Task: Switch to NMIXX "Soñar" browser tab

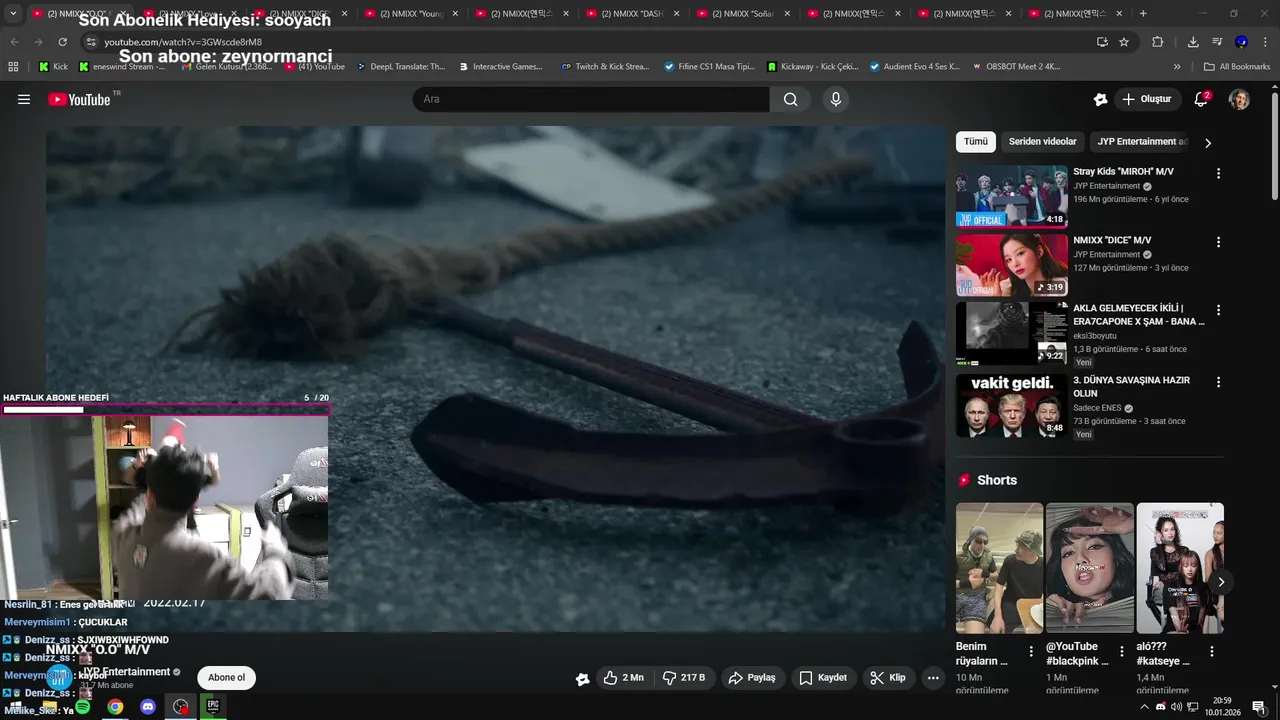Action: point(743,14)
